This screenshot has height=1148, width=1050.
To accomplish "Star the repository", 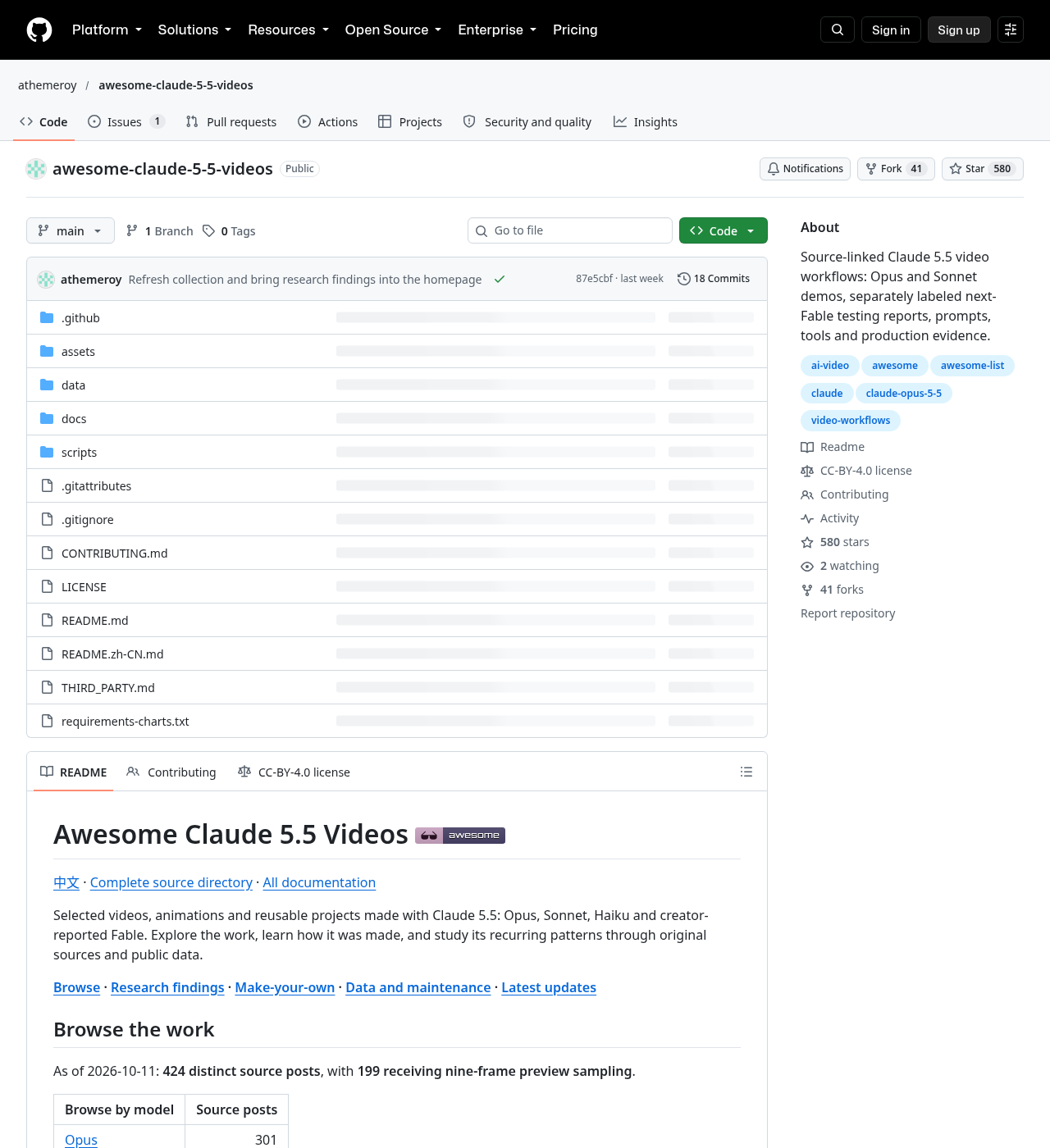I will (x=983, y=169).
